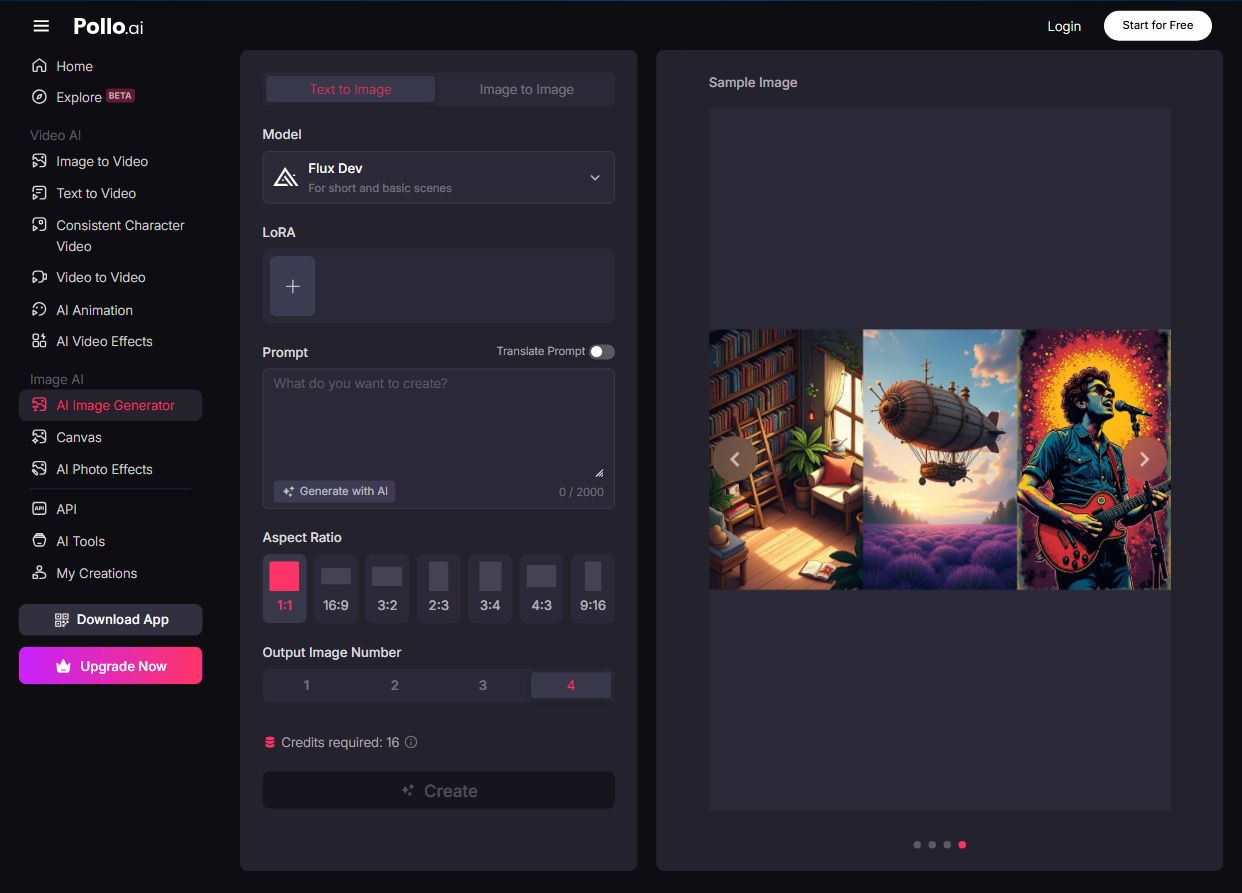This screenshot has width=1242, height=893.
Task: Select the 4:3 aspect ratio
Action: [541, 588]
